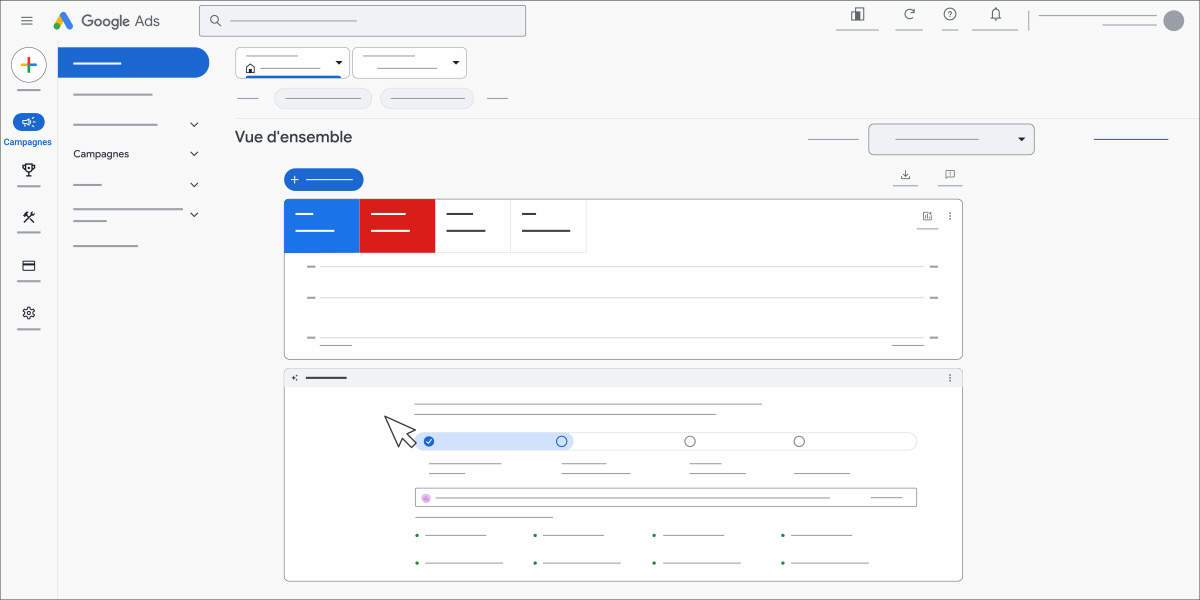Select the Campagnes megaphone icon in rail
This screenshot has width=1200, height=600.
(x=28, y=122)
